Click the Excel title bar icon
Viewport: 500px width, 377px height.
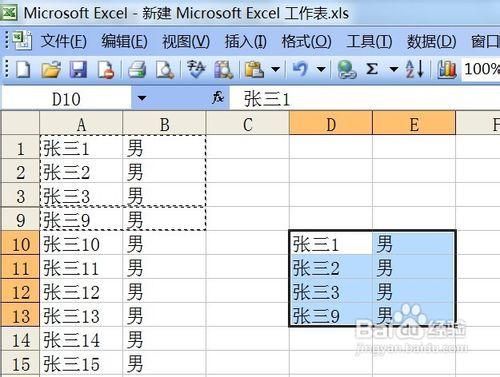click(9, 13)
